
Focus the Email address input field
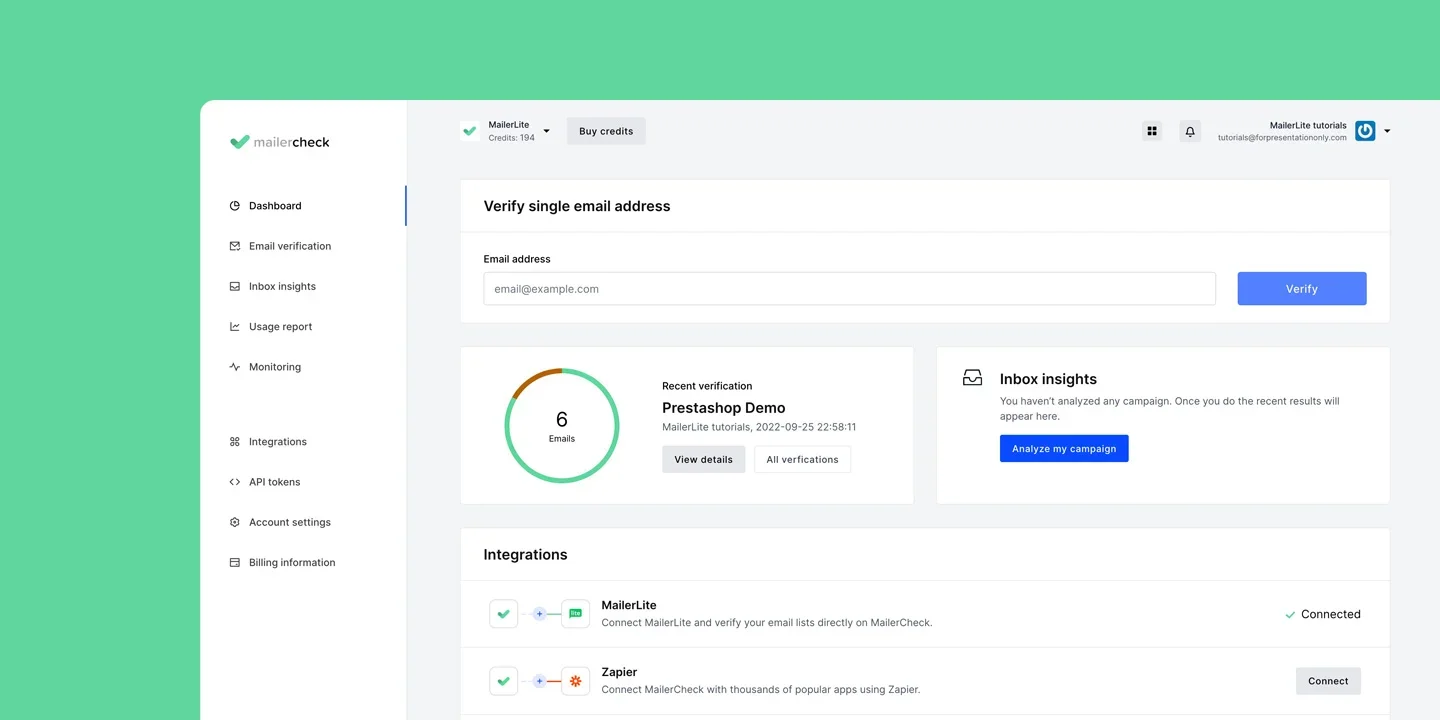coord(849,289)
